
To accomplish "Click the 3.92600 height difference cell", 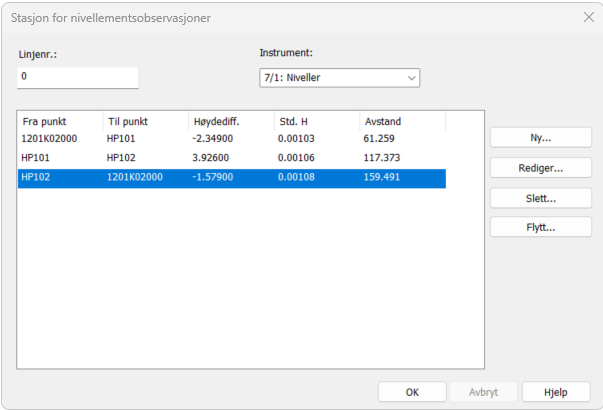I will pos(213,158).
